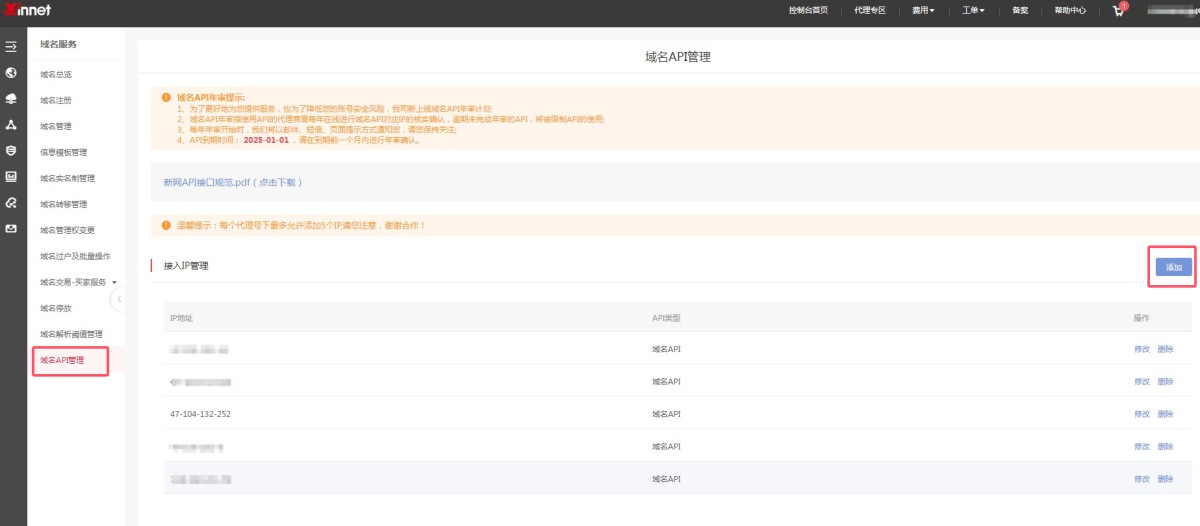This screenshot has height=526, width=1200.
Task: Click the cloud server sidebar icon
Action: click(11, 99)
